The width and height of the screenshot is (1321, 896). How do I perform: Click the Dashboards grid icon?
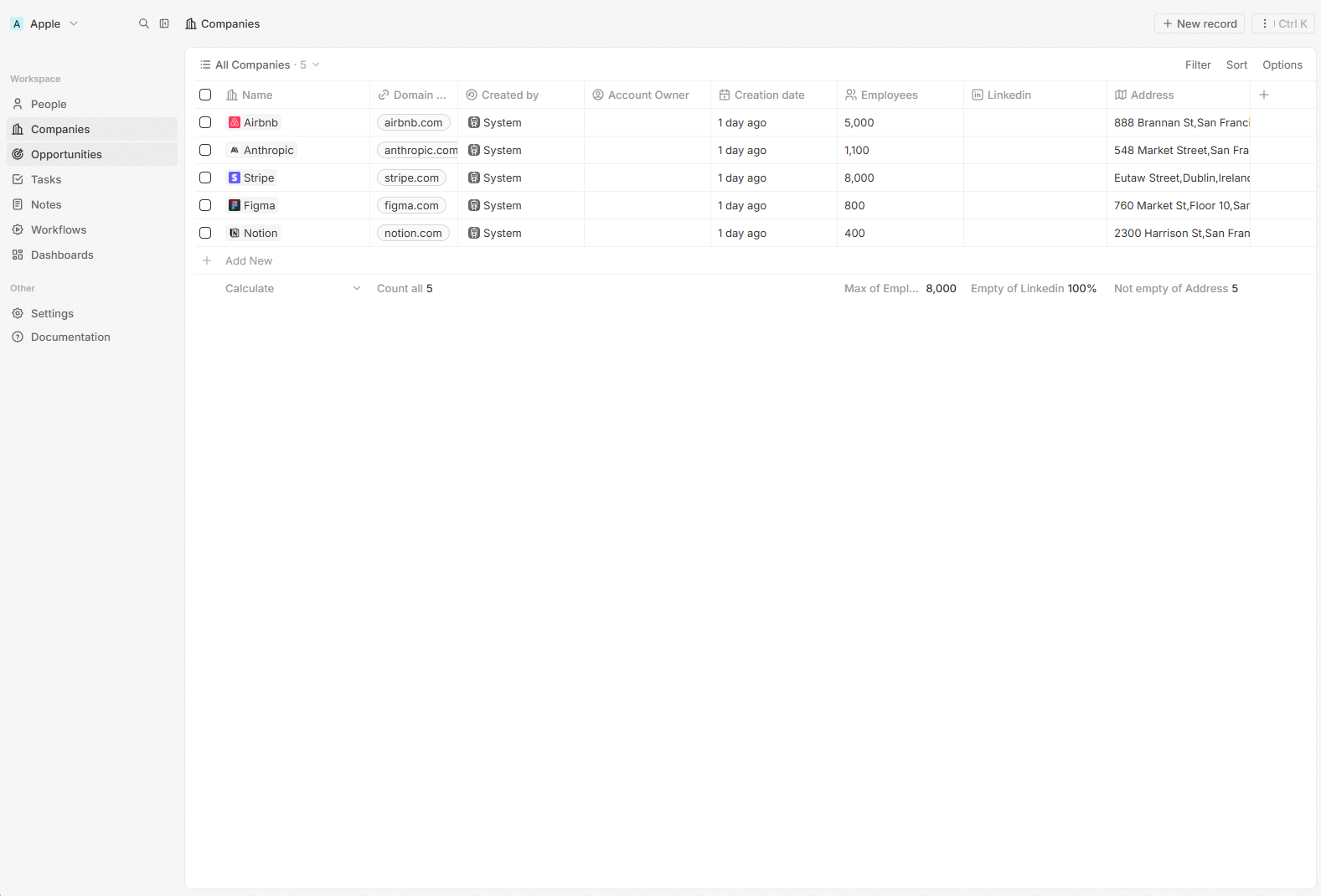18,255
